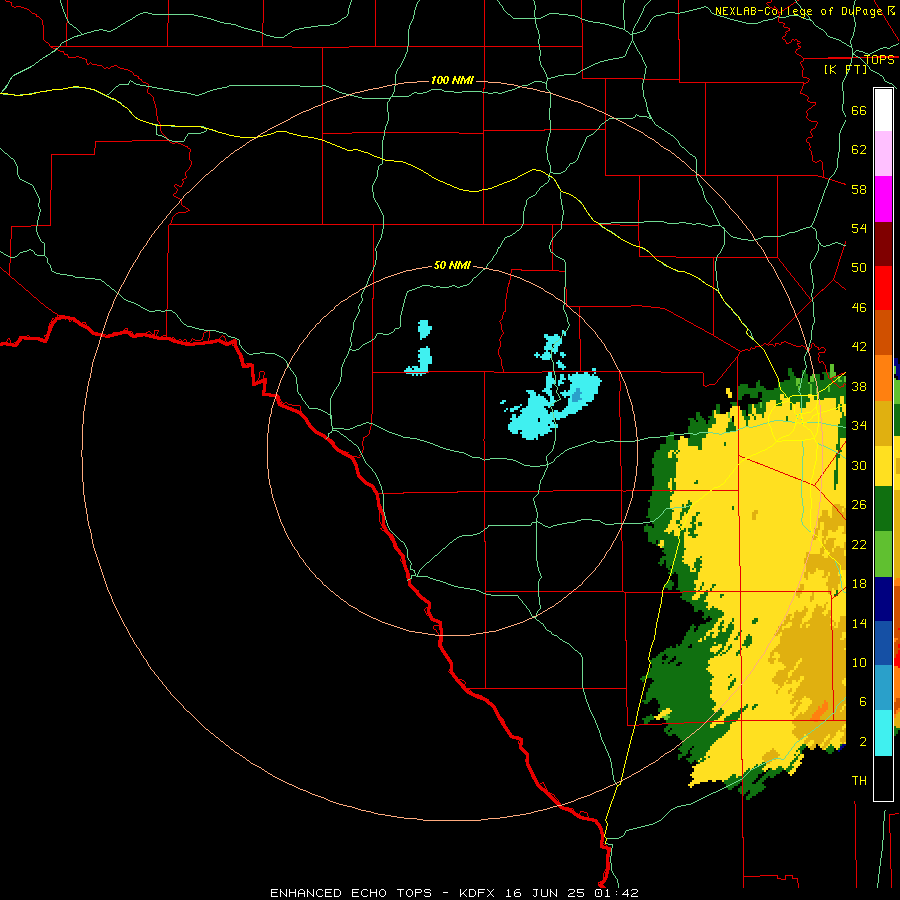Click the light blue legend swatch
Viewport: 900px width, 900px height.
(x=883, y=687)
